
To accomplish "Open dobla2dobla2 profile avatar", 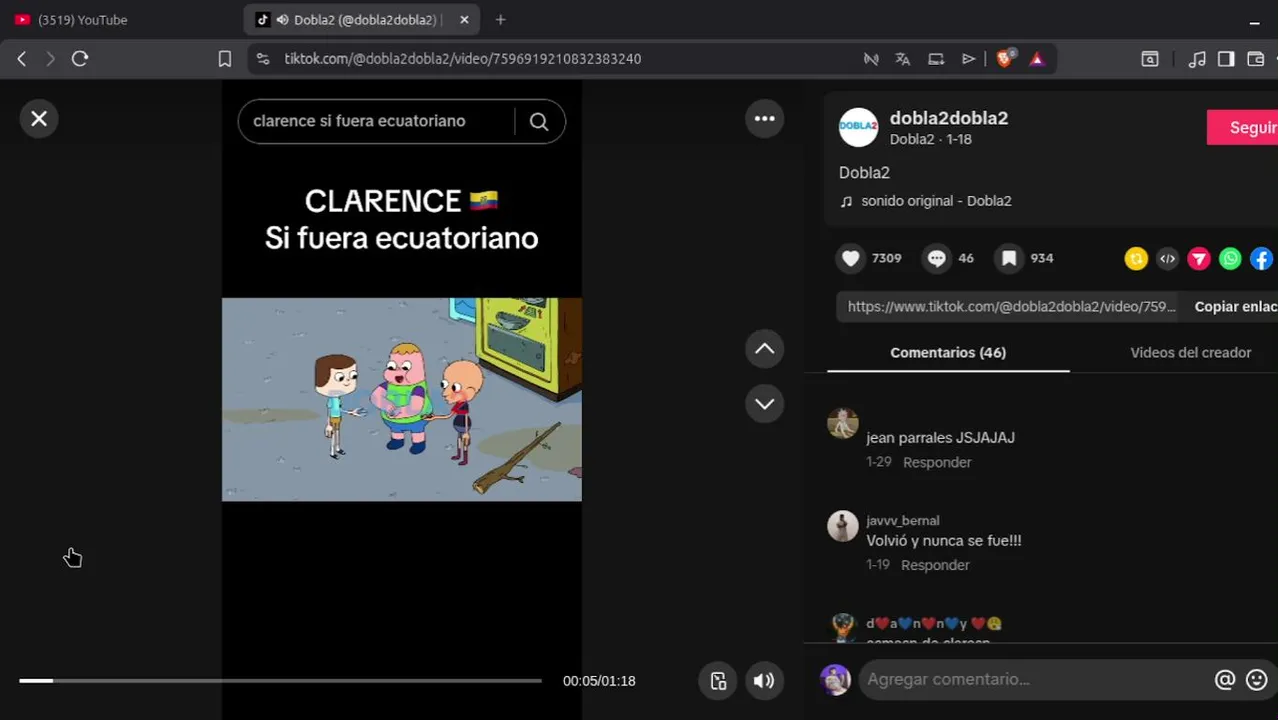I will tap(858, 127).
